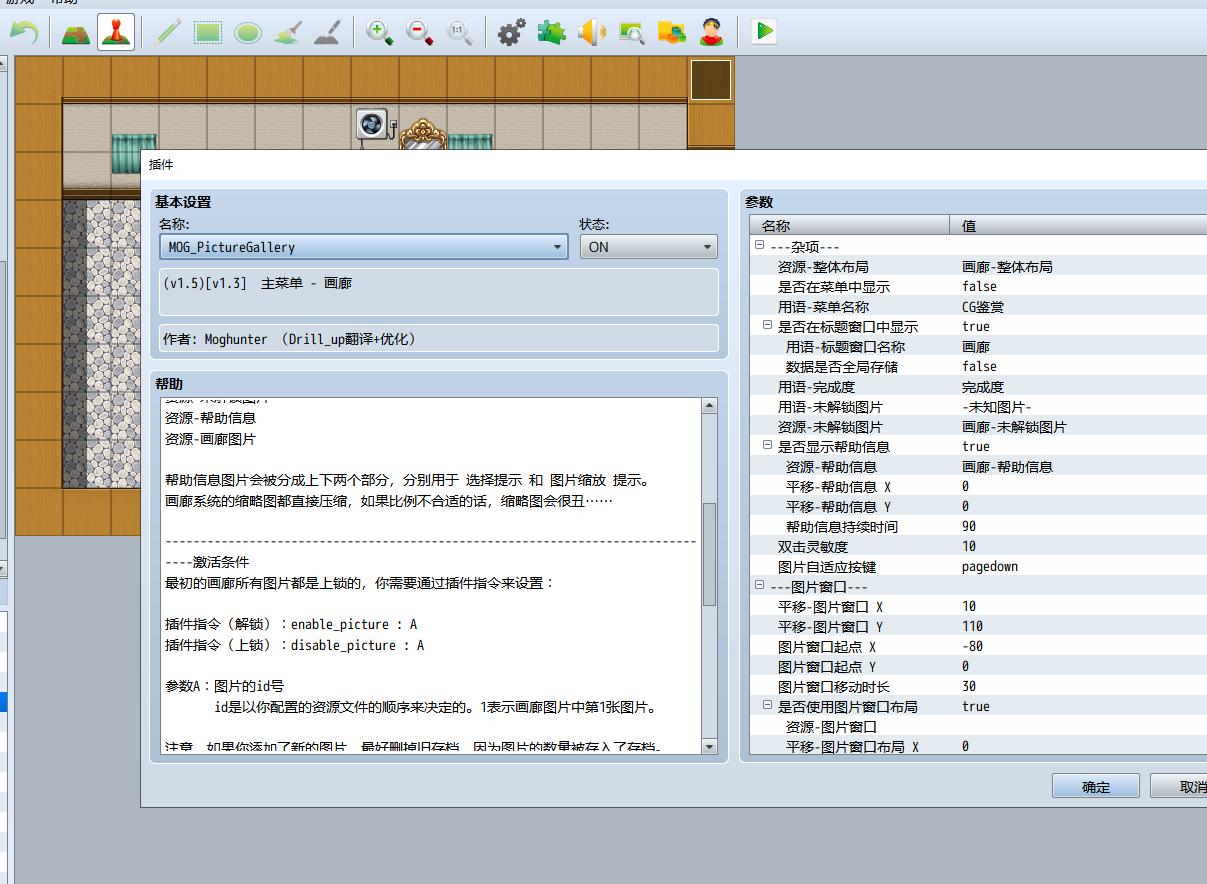The width and height of the screenshot is (1207, 884).
Task: Click the 确定 button
Action: click(1096, 787)
